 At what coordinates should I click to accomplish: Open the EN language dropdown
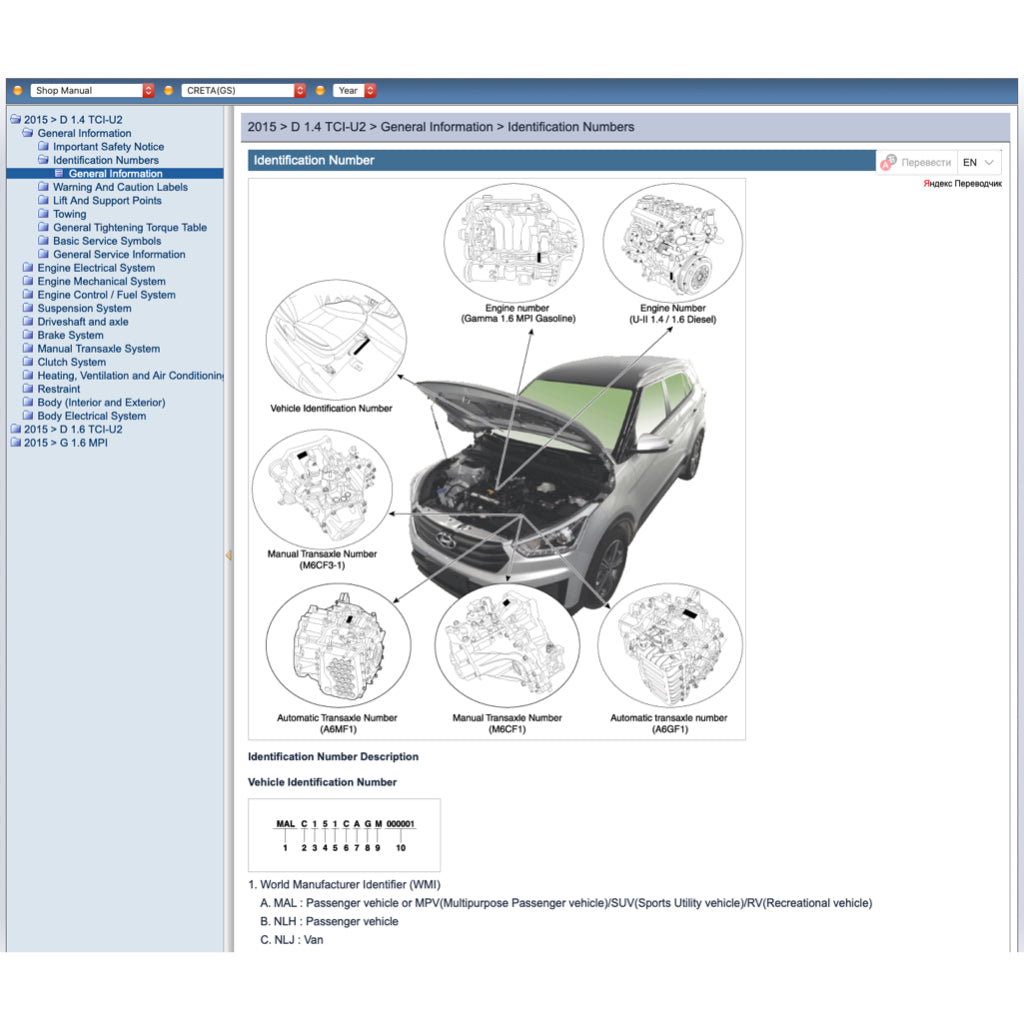pyautogui.click(x=977, y=162)
